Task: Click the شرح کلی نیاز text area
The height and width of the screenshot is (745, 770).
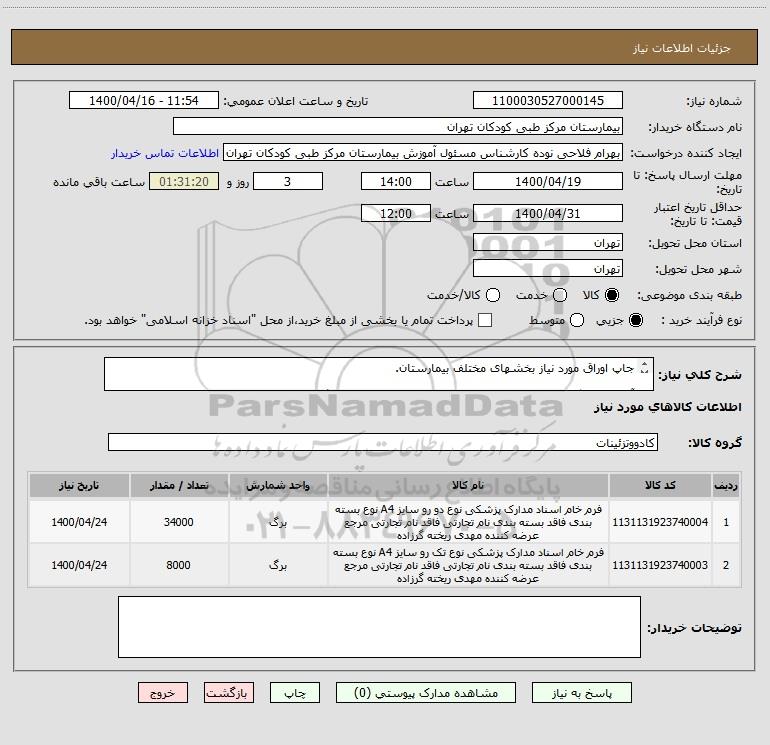Action: (379, 374)
